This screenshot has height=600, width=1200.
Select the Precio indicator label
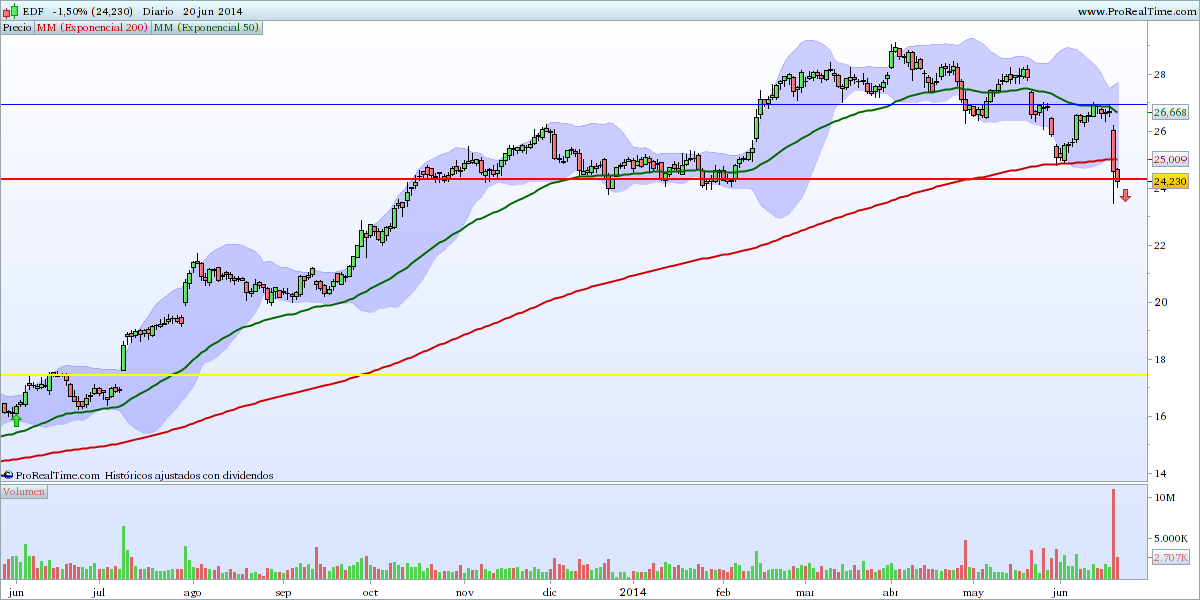[17, 28]
